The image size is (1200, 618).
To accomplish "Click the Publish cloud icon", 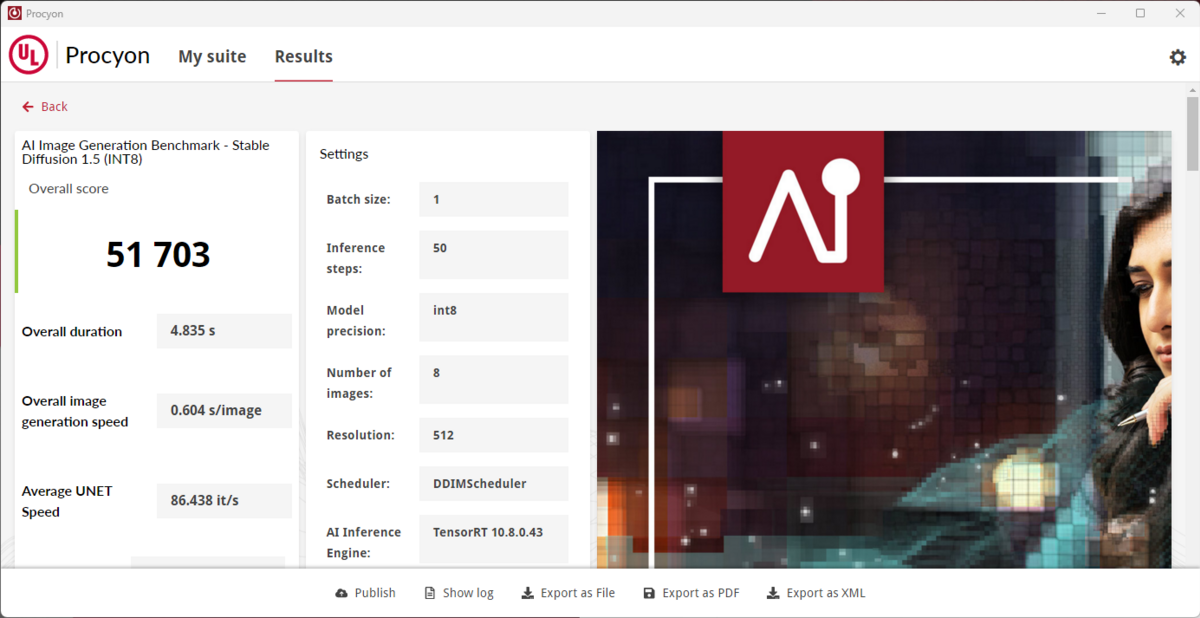I will click(x=342, y=593).
